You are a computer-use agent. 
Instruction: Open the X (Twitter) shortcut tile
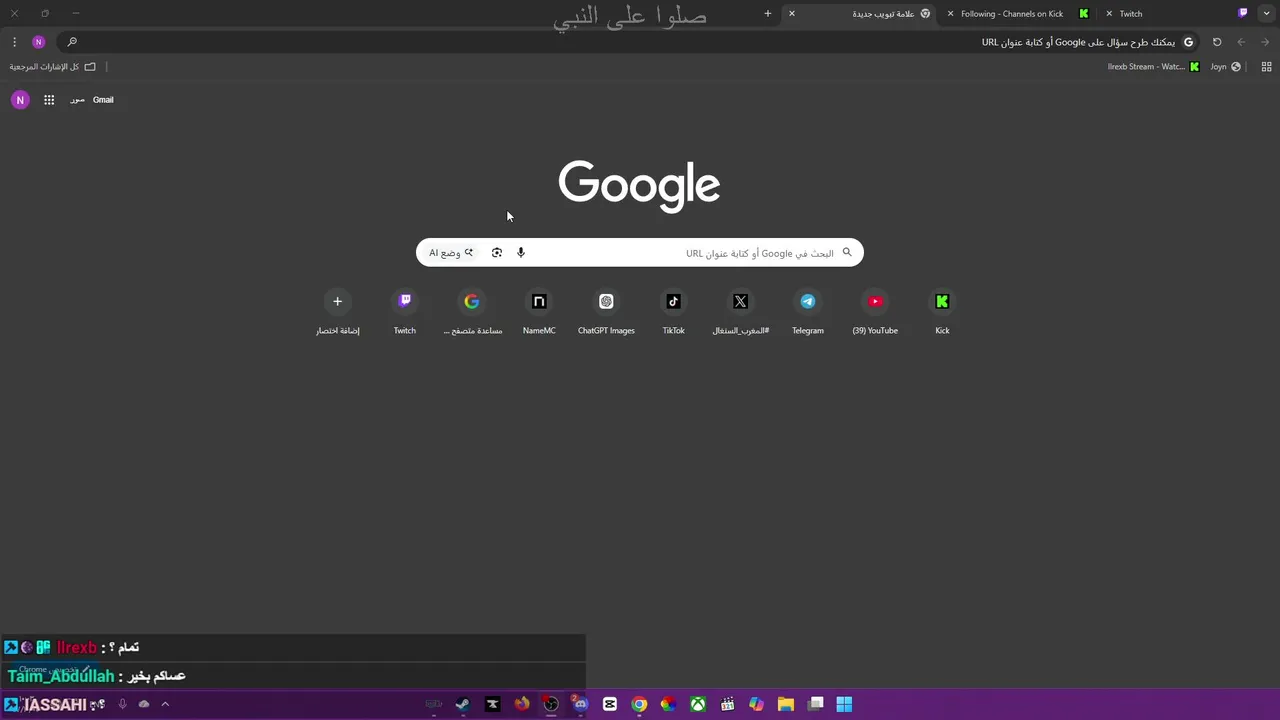coord(740,312)
